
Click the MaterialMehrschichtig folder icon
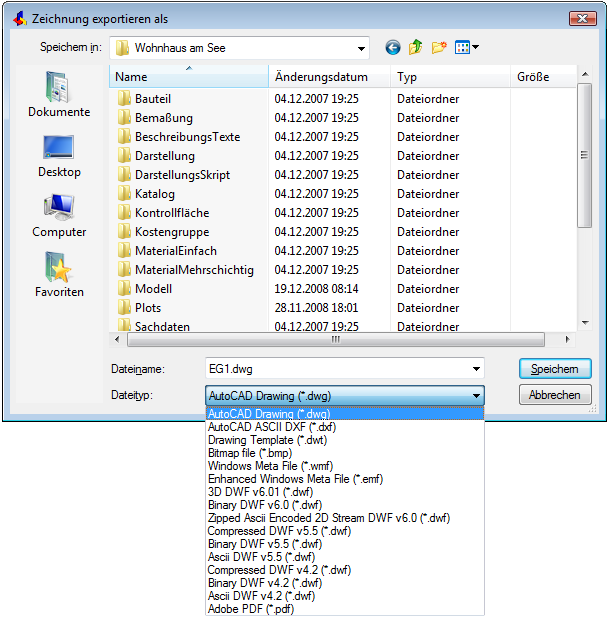124,270
